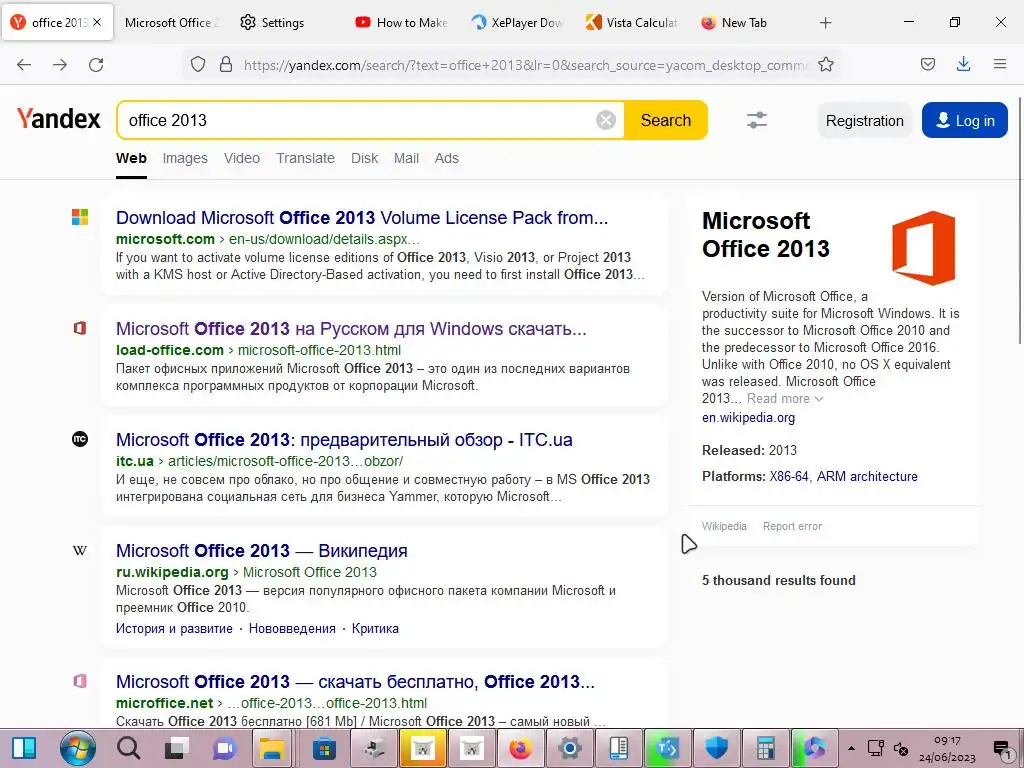Viewport: 1024px width, 768px height.
Task: Switch to the Vista Calculator tab
Action: point(631,23)
